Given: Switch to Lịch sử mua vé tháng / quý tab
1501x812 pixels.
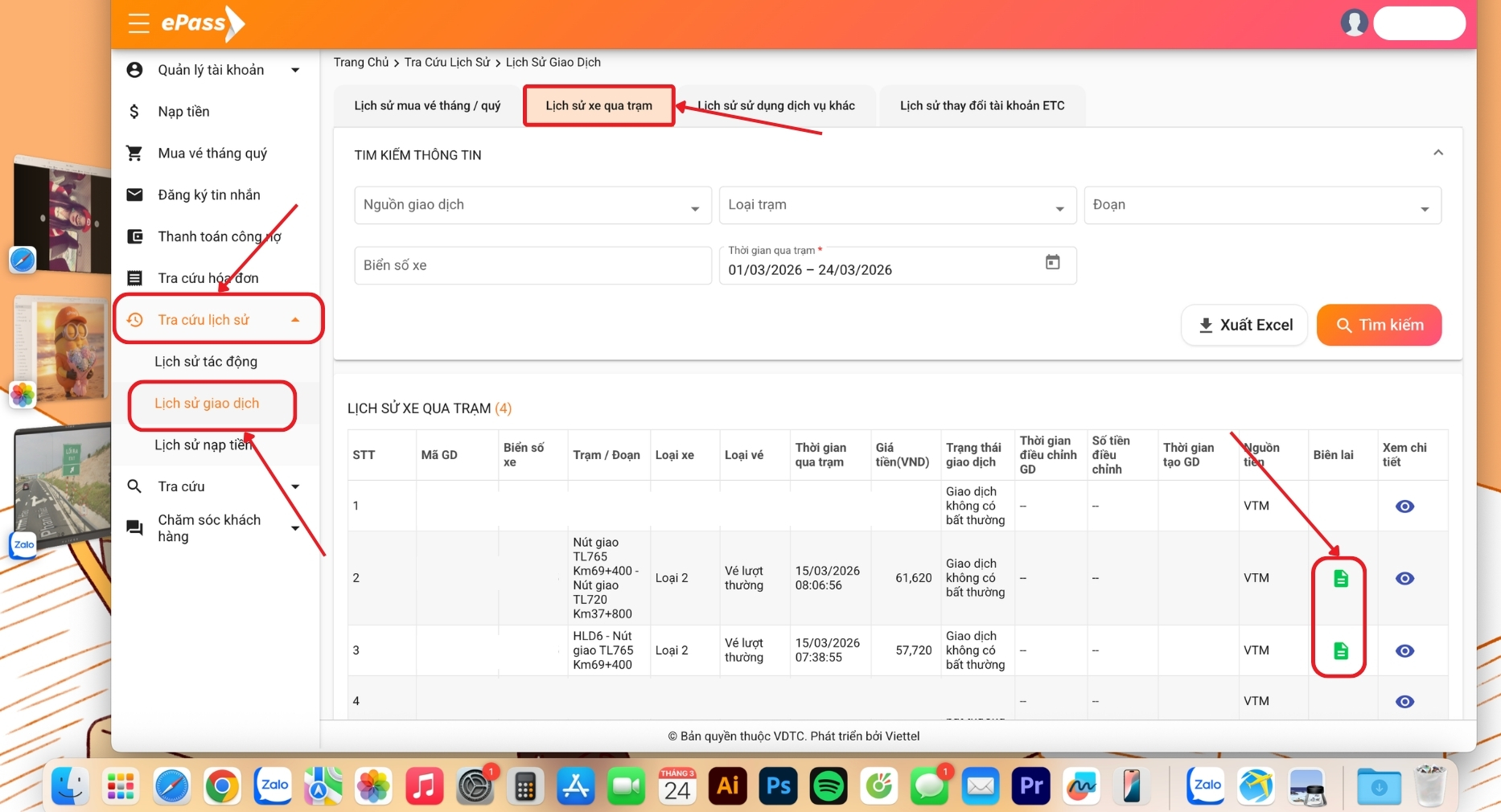Looking at the screenshot, I should (427, 106).
